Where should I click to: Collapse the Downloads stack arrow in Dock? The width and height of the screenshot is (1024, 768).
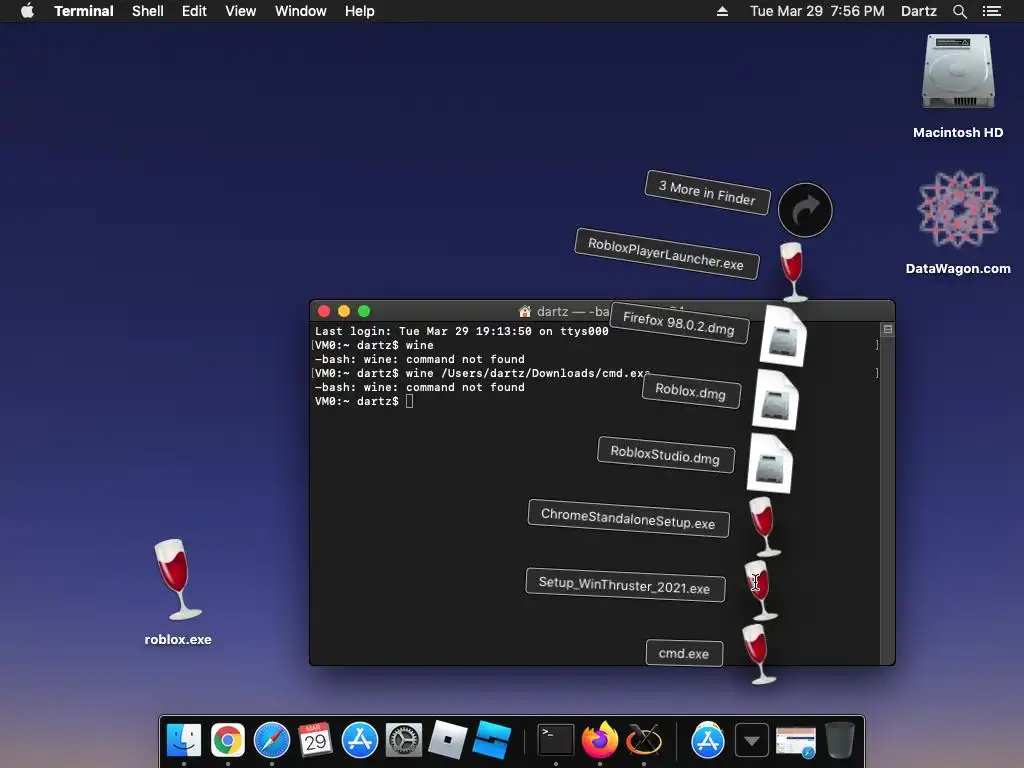tap(752, 741)
